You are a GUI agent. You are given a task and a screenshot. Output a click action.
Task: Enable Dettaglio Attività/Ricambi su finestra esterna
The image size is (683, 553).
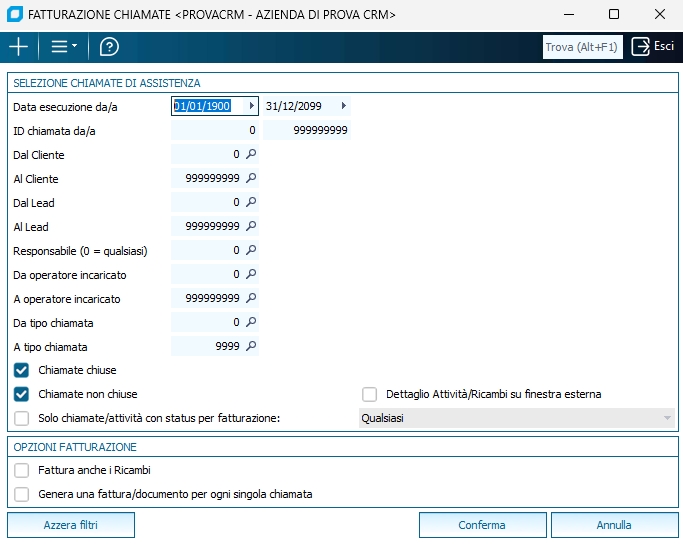click(x=369, y=395)
